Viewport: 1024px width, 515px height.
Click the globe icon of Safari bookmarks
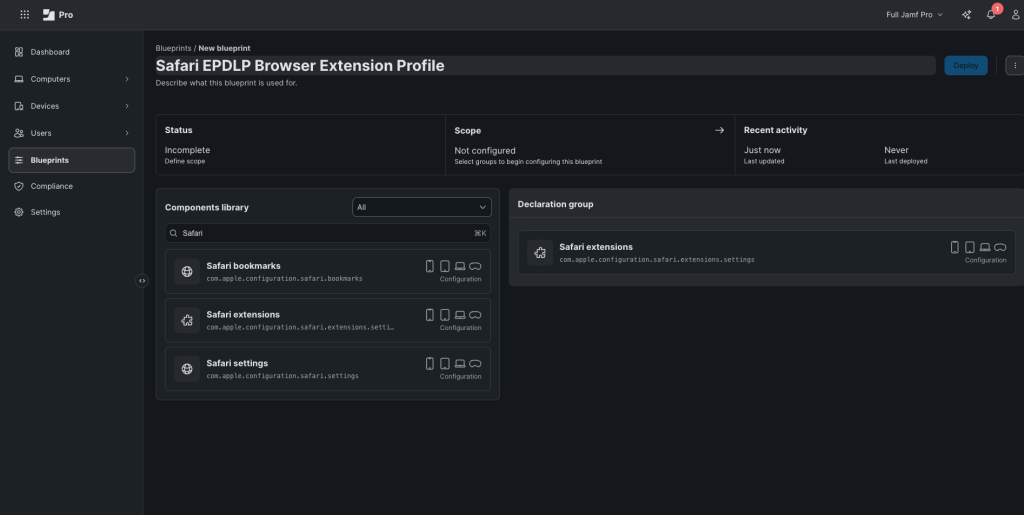point(187,272)
